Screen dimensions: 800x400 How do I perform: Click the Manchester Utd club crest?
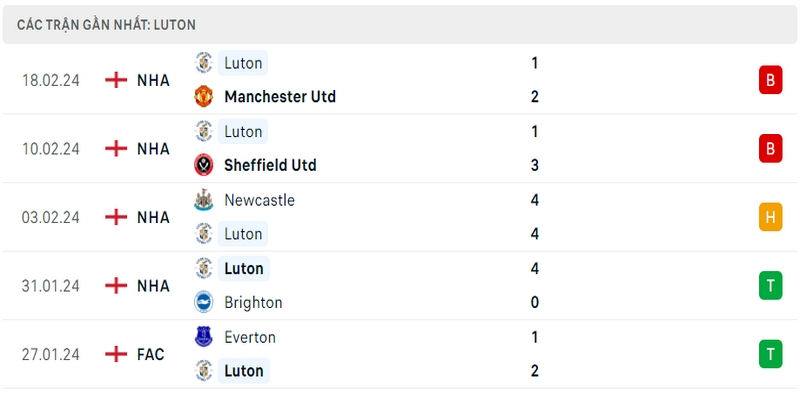coord(204,96)
